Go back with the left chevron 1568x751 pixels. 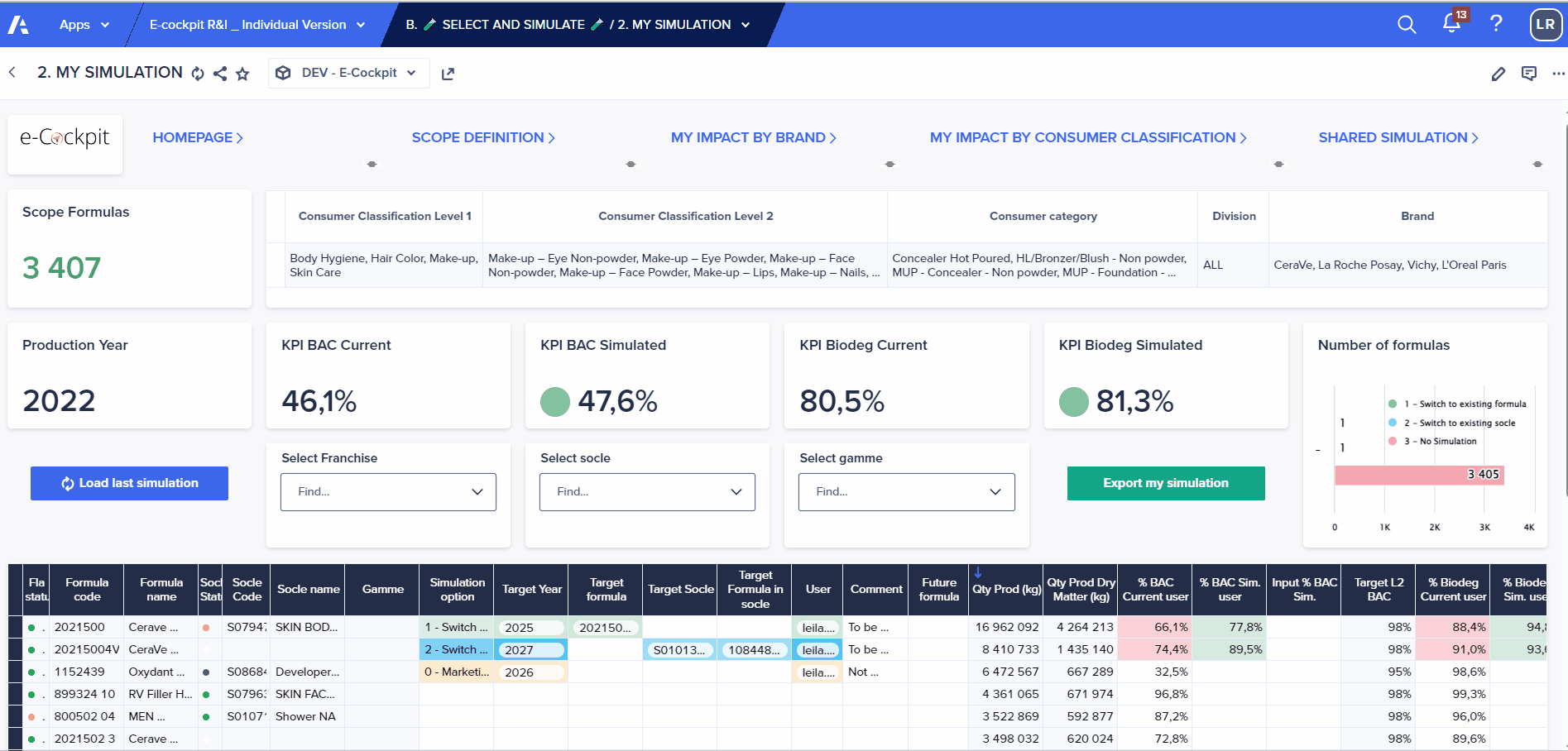click(12, 73)
